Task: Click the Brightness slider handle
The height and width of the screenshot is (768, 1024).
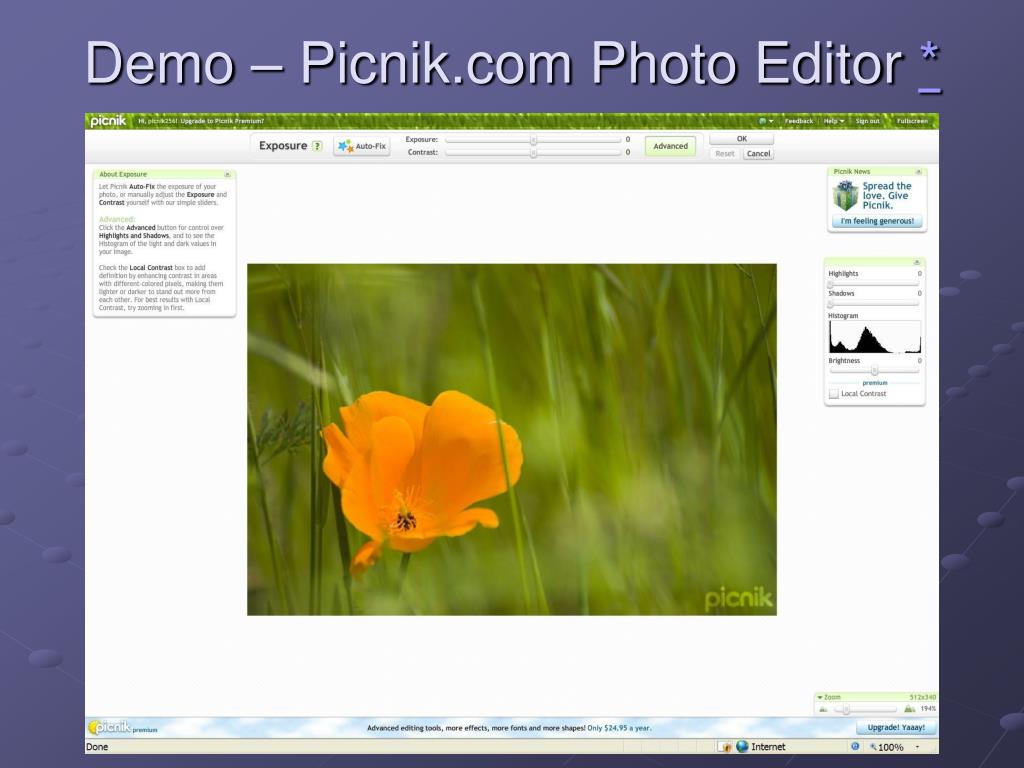Action: point(874,371)
